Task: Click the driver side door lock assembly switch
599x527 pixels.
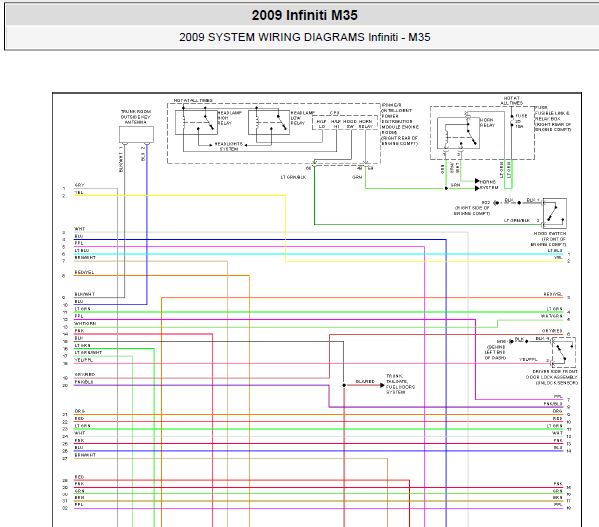Action: [563, 352]
